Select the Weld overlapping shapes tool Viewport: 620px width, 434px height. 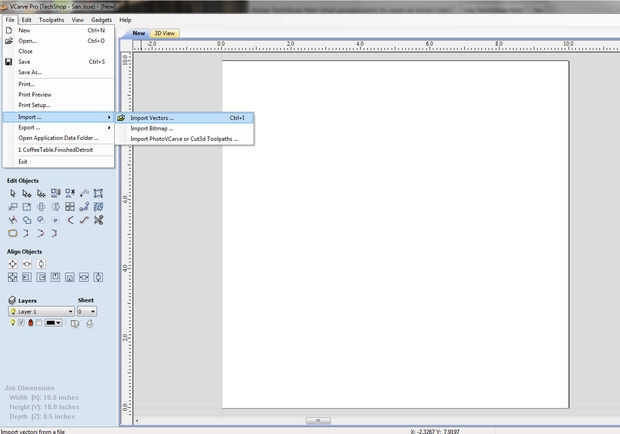point(27,220)
